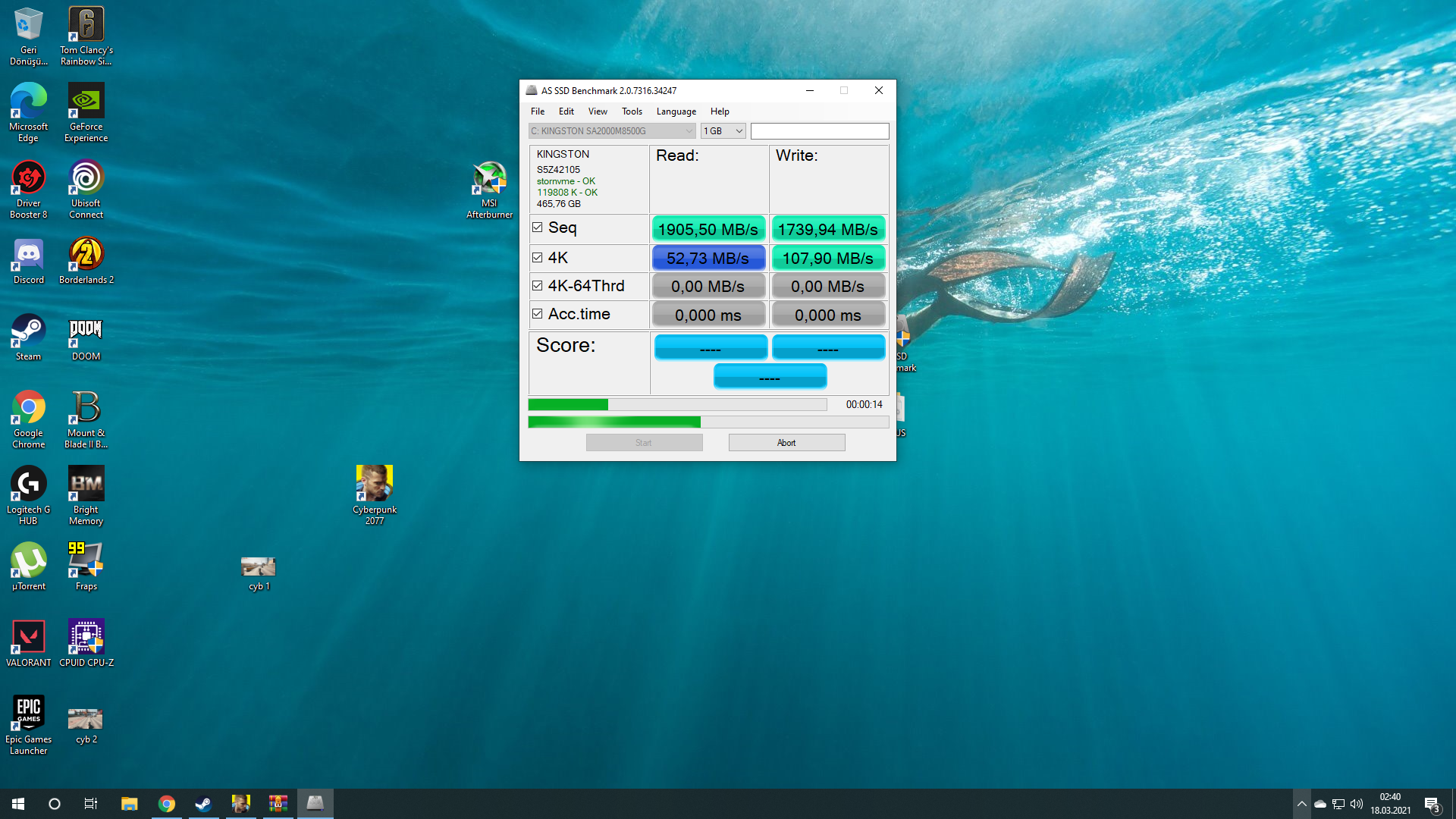The image size is (1456, 819).
Task: Open the 1 GB test size dropdown
Action: click(x=723, y=131)
